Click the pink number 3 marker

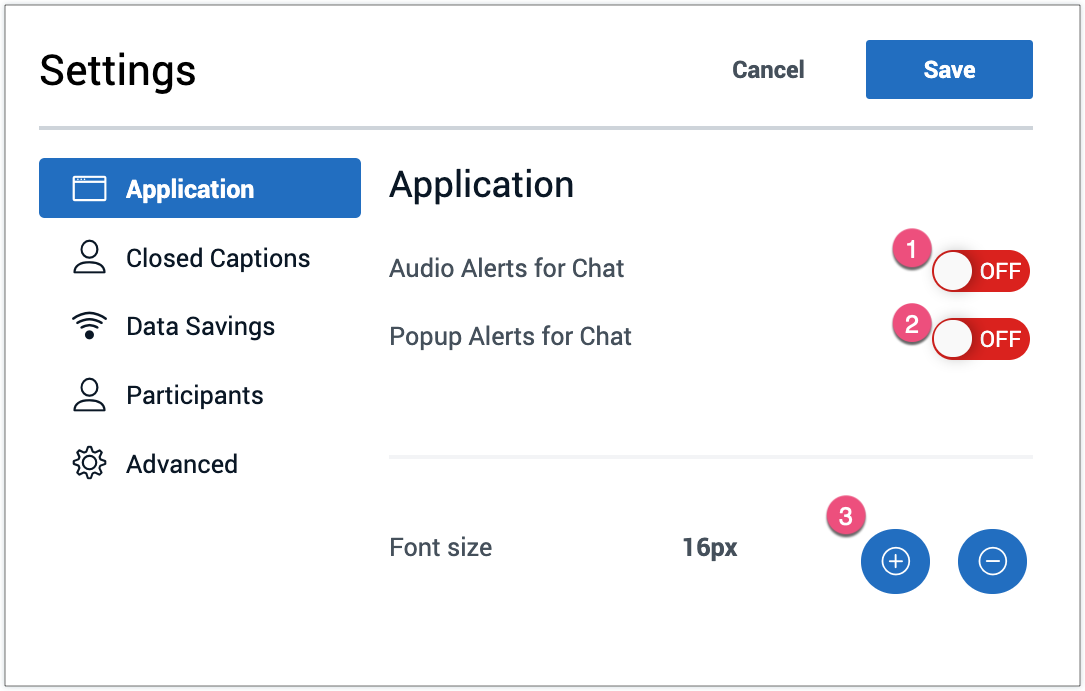(846, 517)
